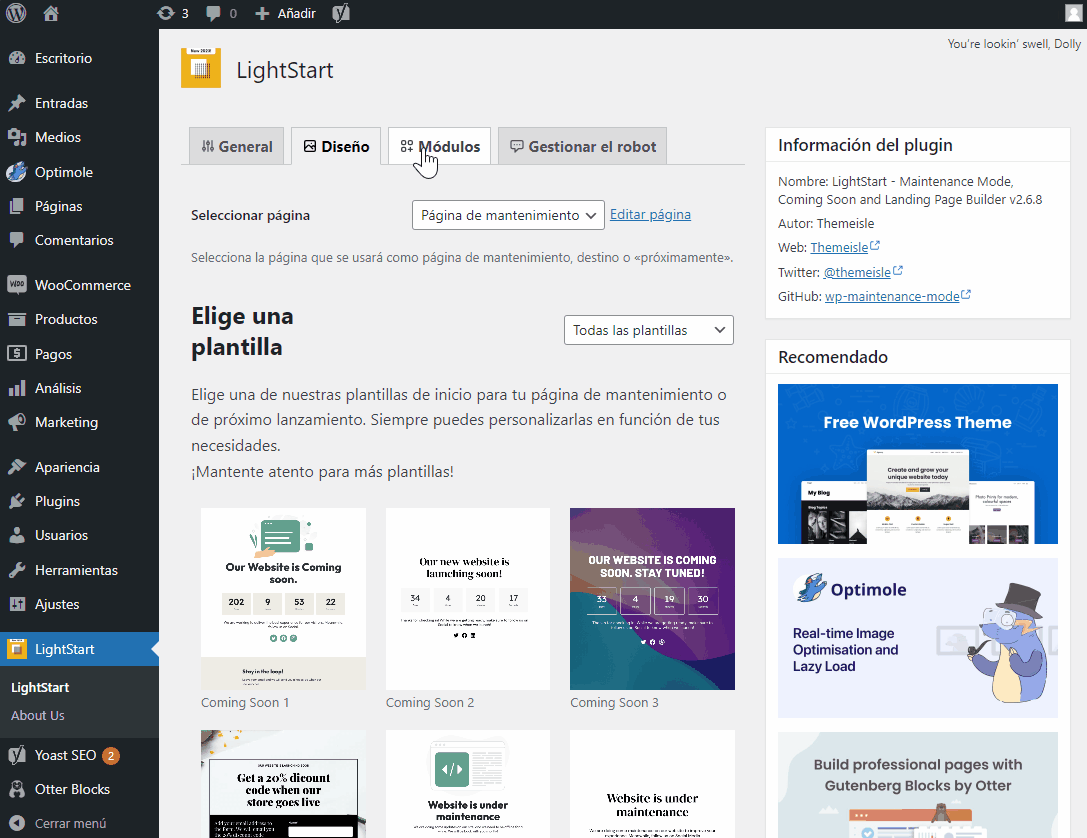The height and width of the screenshot is (838, 1087).
Task: Click the Análisis chart icon in the sidebar
Action: pos(17,387)
